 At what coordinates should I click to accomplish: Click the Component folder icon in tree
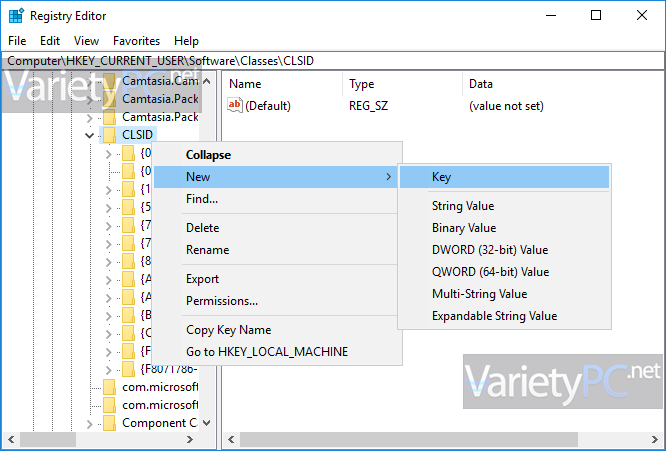coord(110,423)
